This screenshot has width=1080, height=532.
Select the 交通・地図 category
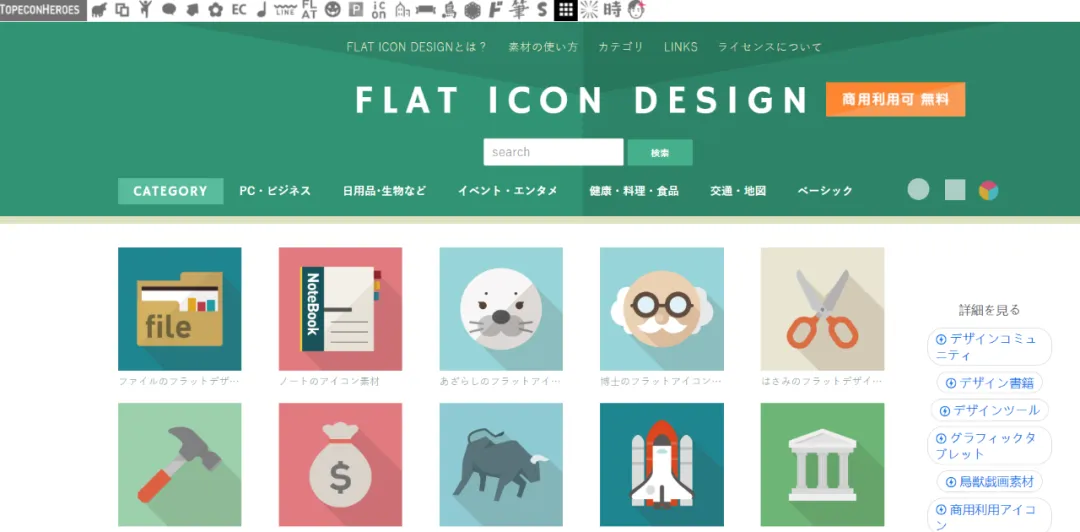pyautogui.click(x=738, y=191)
